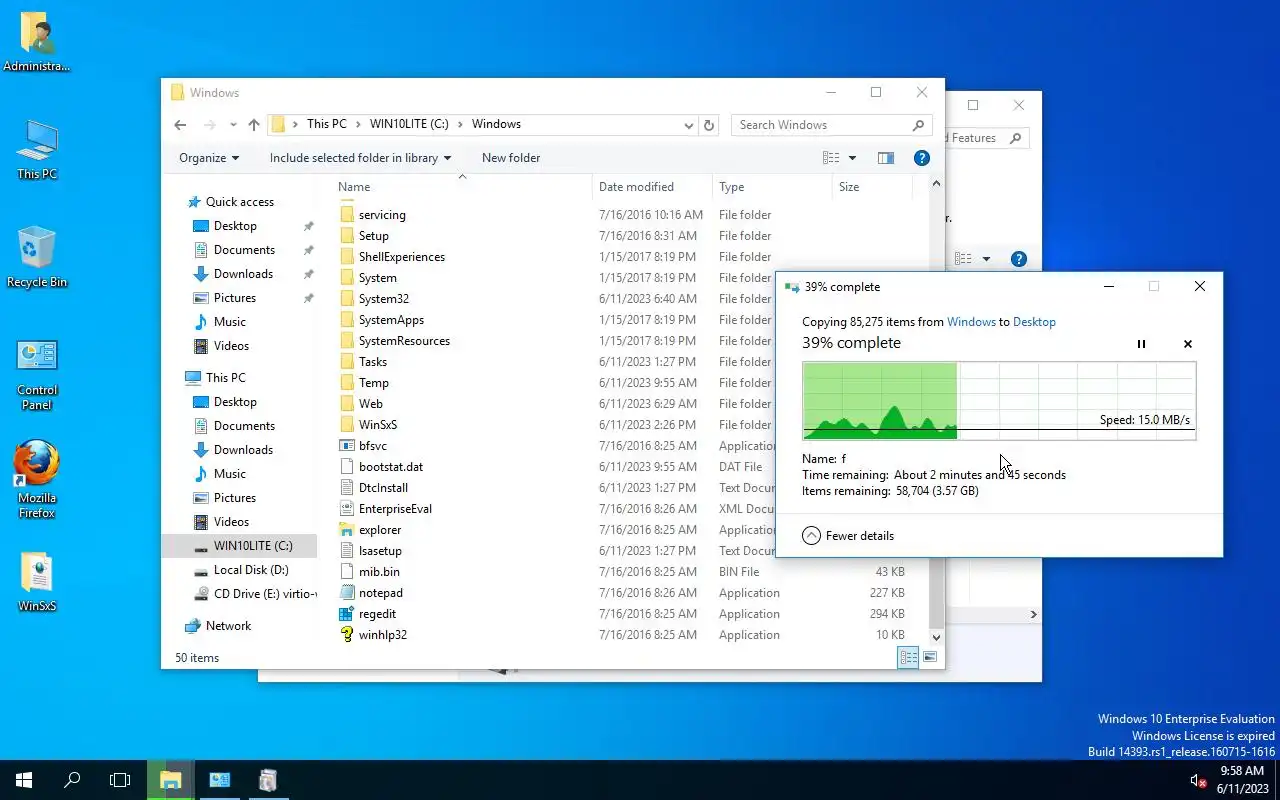
Task: Open the Organize dropdown menu
Action: point(209,158)
